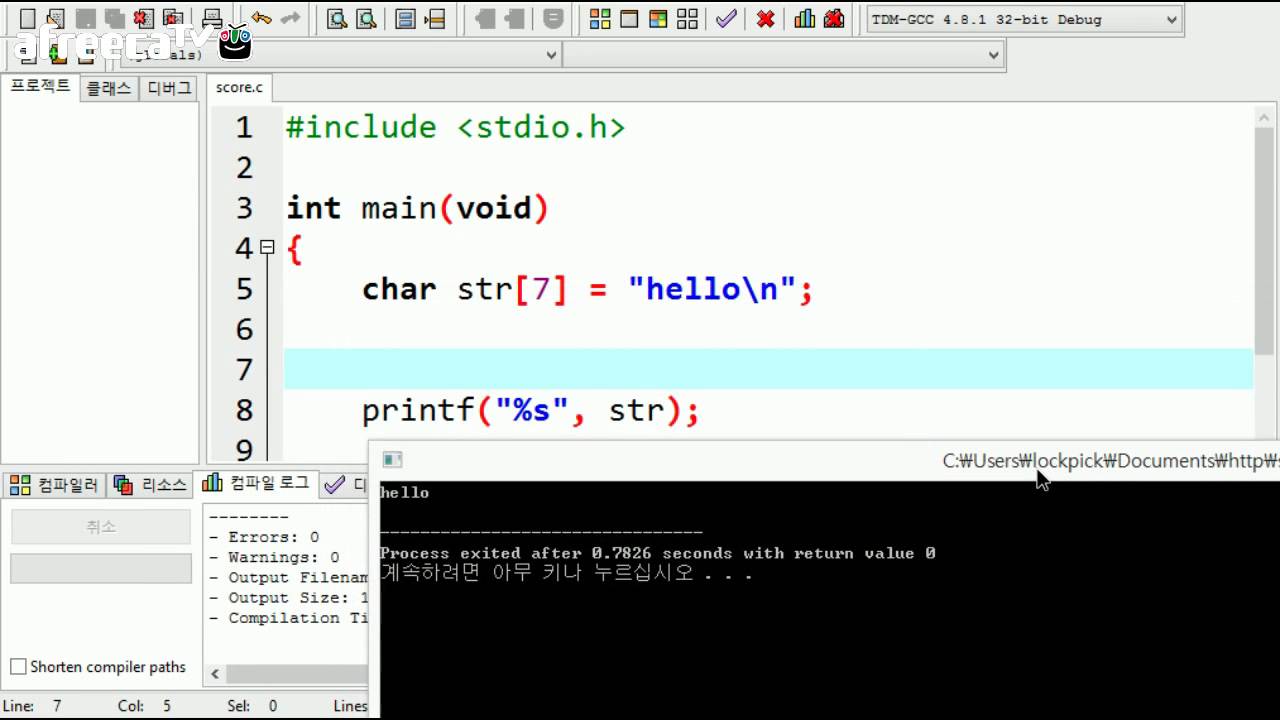Click the printf("%s", str); line
This screenshot has width=1280, height=720.
point(530,410)
